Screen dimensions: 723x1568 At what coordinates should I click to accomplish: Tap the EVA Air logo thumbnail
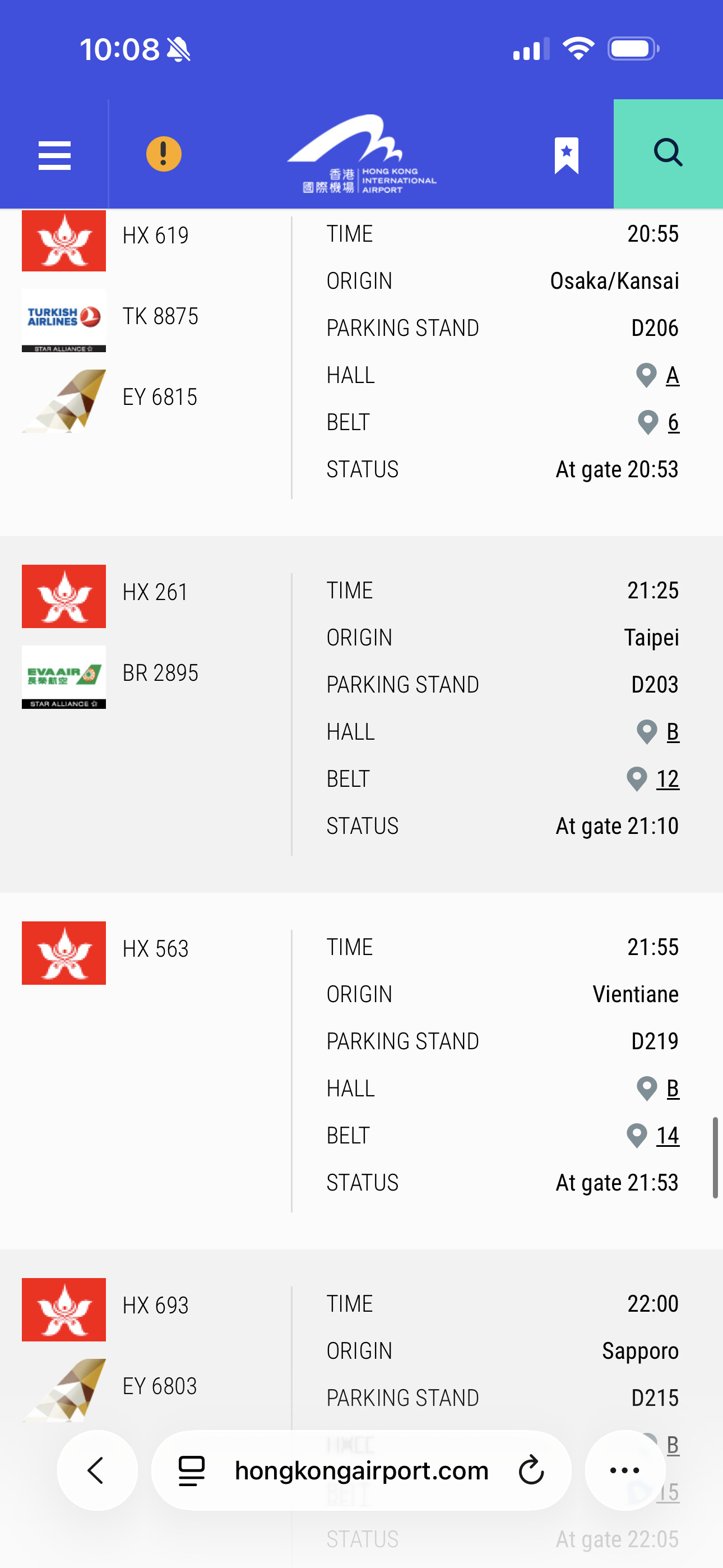[x=64, y=676]
